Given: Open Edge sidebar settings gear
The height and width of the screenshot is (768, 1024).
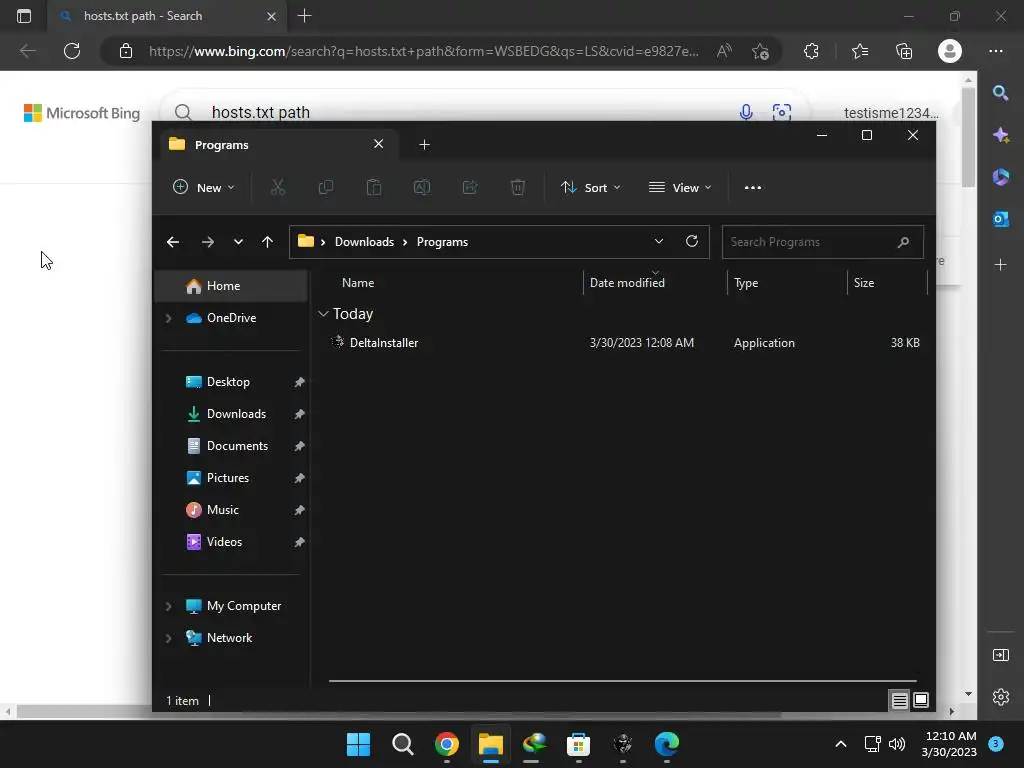Looking at the screenshot, I should [x=1000, y=697].
